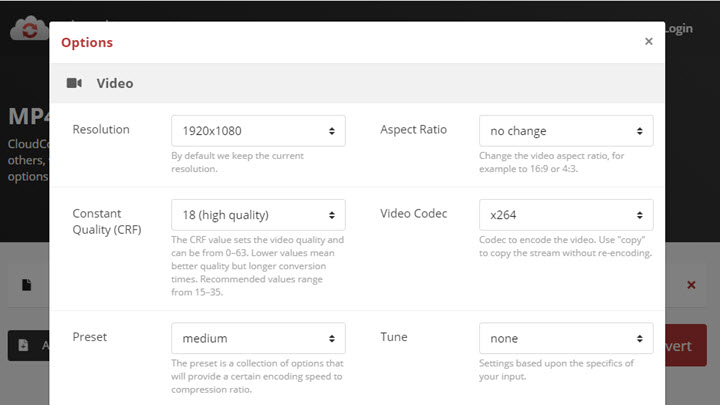
Task: Close the Options dialog with the X
Action: (x=648, y=42)
